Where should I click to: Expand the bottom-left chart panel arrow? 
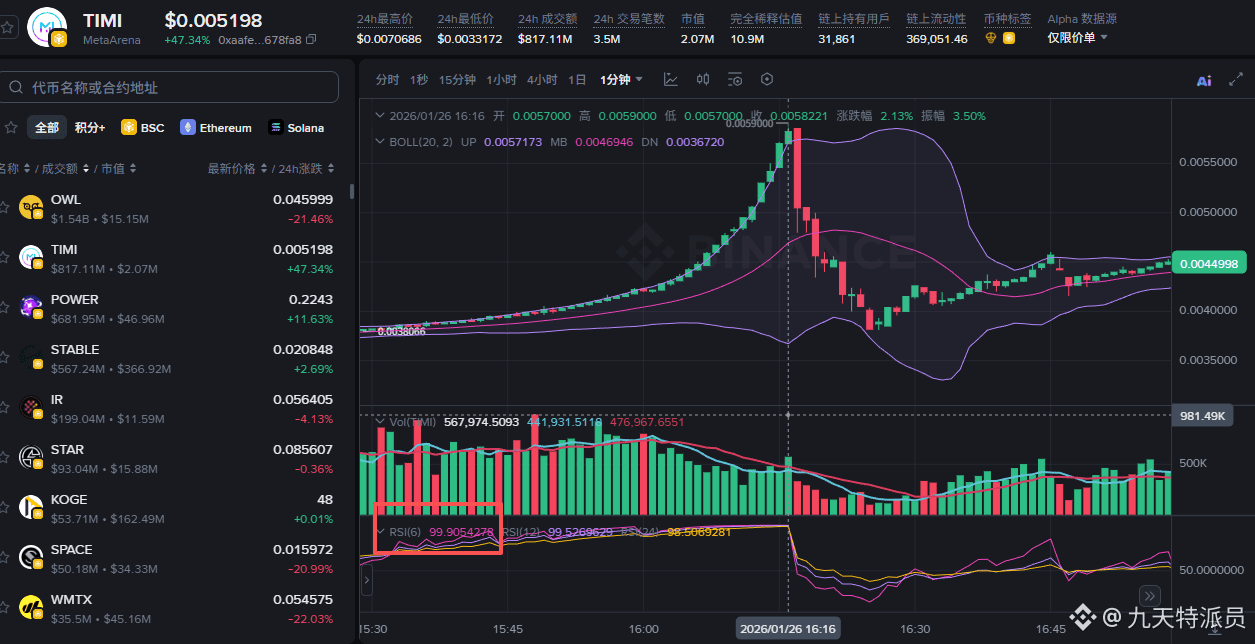366,579
